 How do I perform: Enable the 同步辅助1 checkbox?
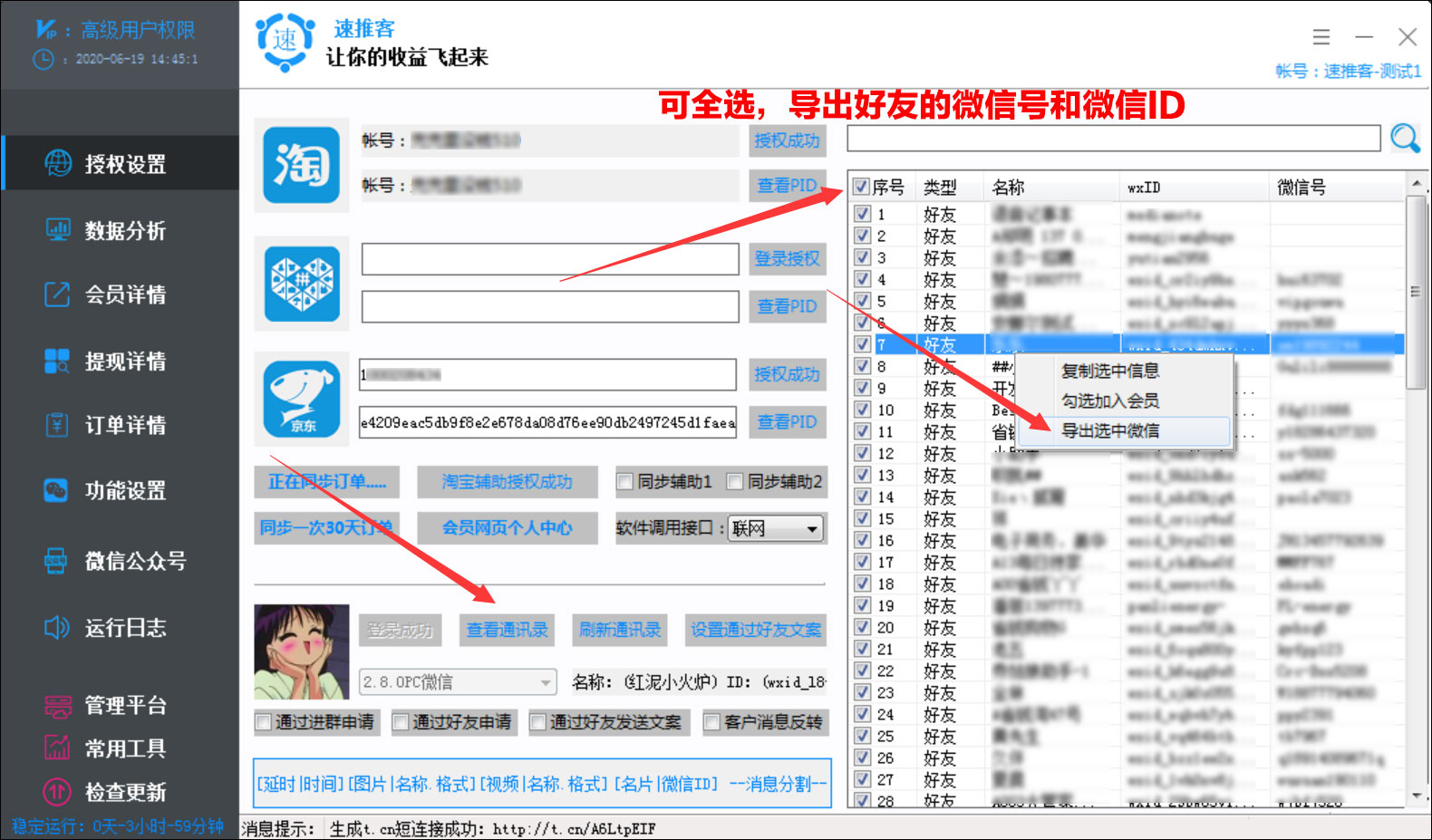(x=624, y=481)
